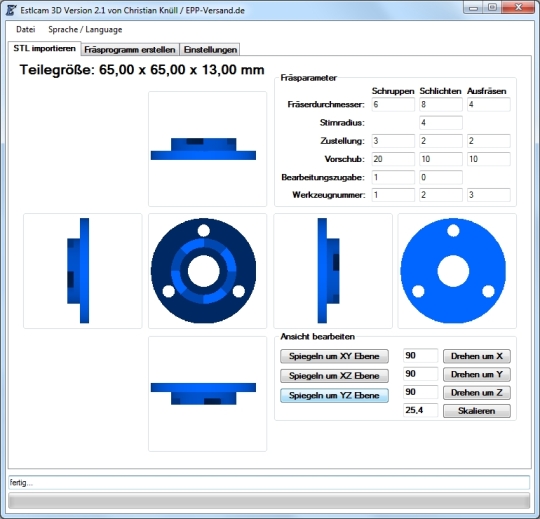Click the progress bar at window bottom

click(269, 501)
